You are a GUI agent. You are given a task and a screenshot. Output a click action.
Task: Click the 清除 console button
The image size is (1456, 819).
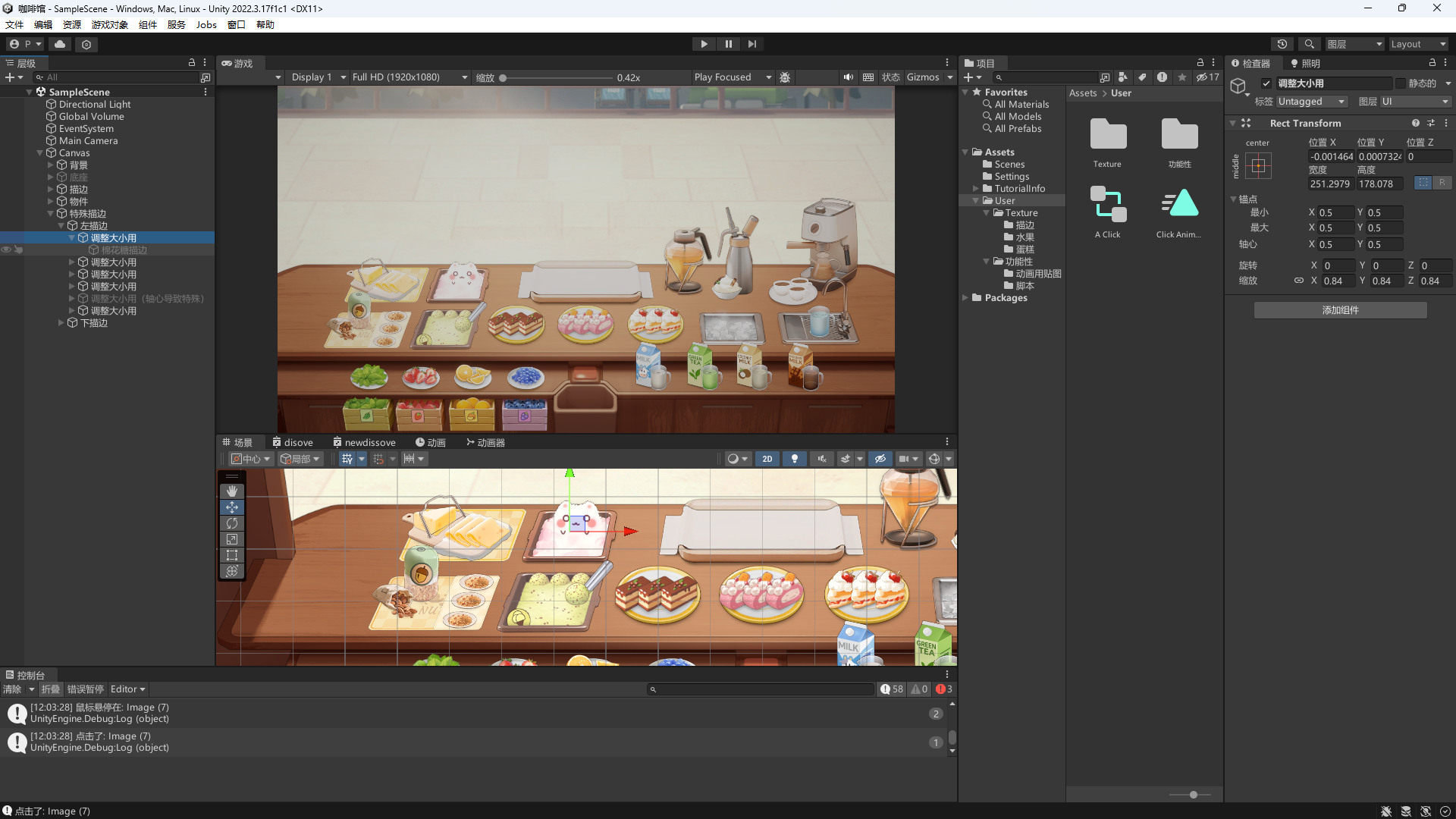pos(12,689)
